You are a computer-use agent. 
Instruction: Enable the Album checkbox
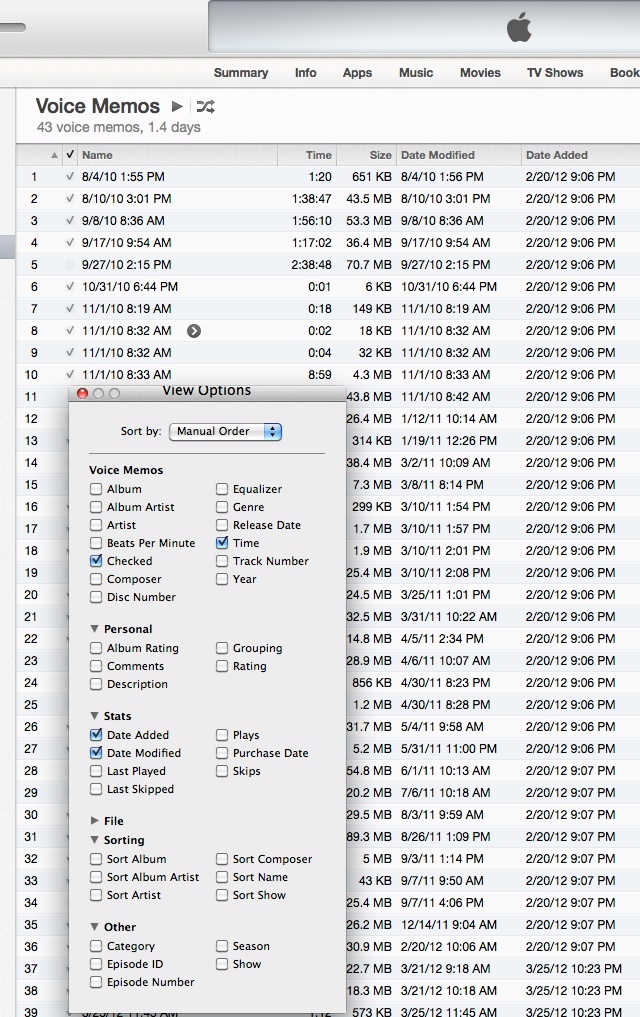click(96, 489)
